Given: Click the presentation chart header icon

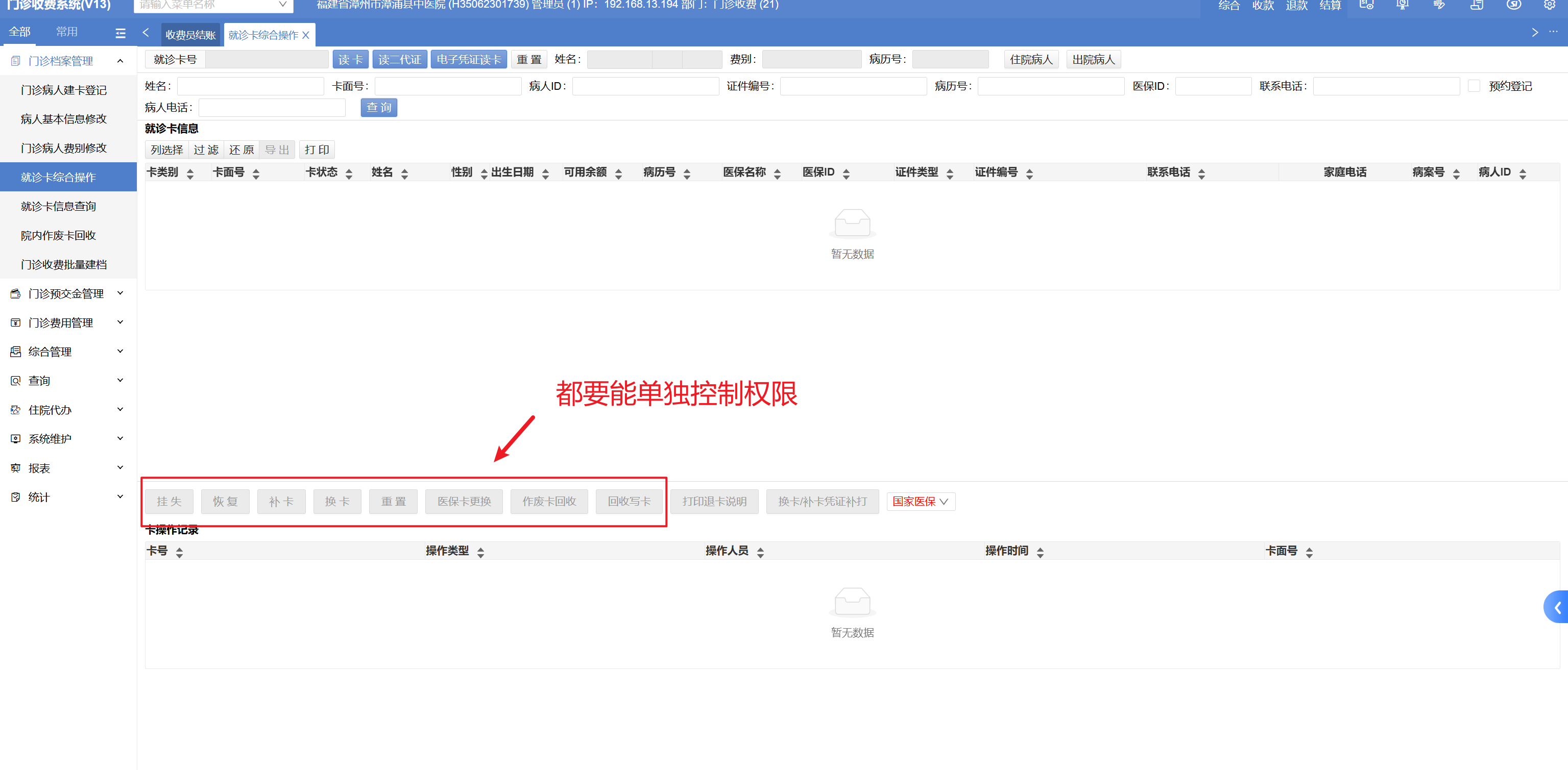Looking at the screenshot, I should 1403,5.
